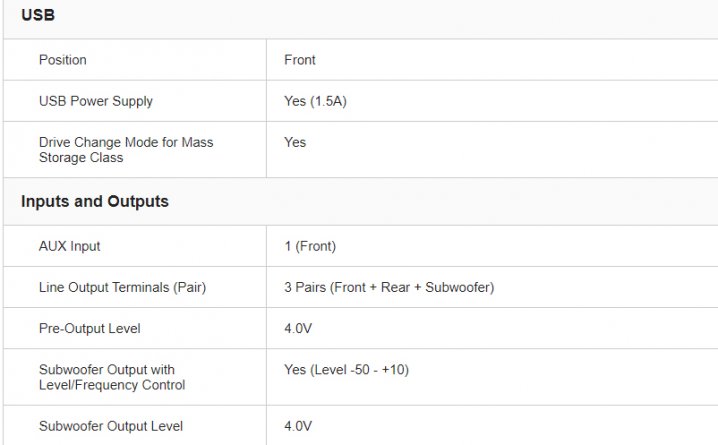
Task: Click the 4.0V value for Pre-Output Level
Action: click(299, 328)
